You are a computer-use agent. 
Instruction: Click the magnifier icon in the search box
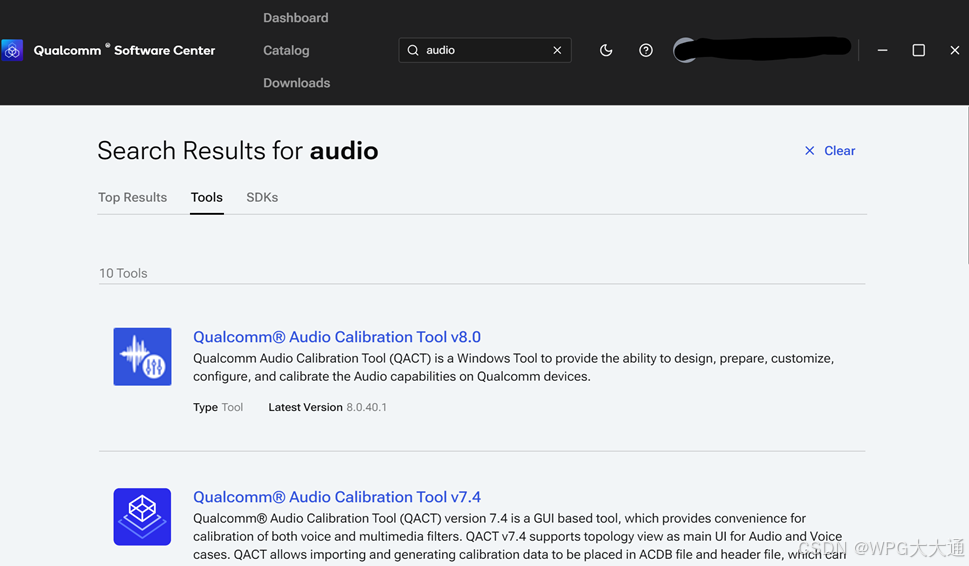413,50
